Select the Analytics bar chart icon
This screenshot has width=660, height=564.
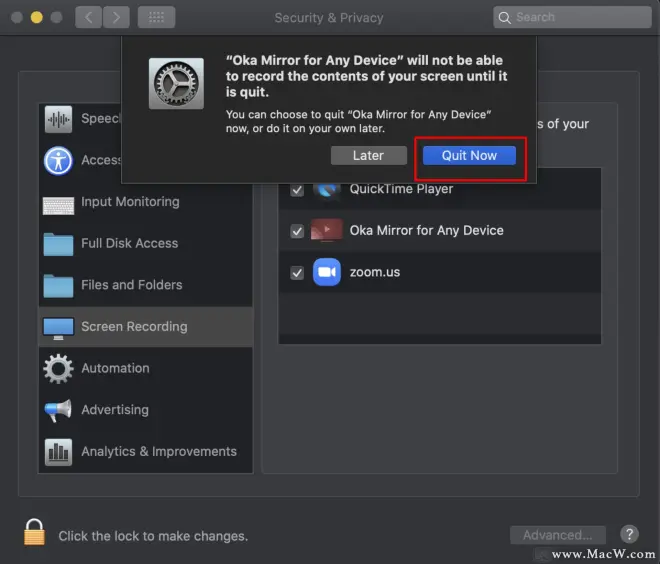[58, 452]
